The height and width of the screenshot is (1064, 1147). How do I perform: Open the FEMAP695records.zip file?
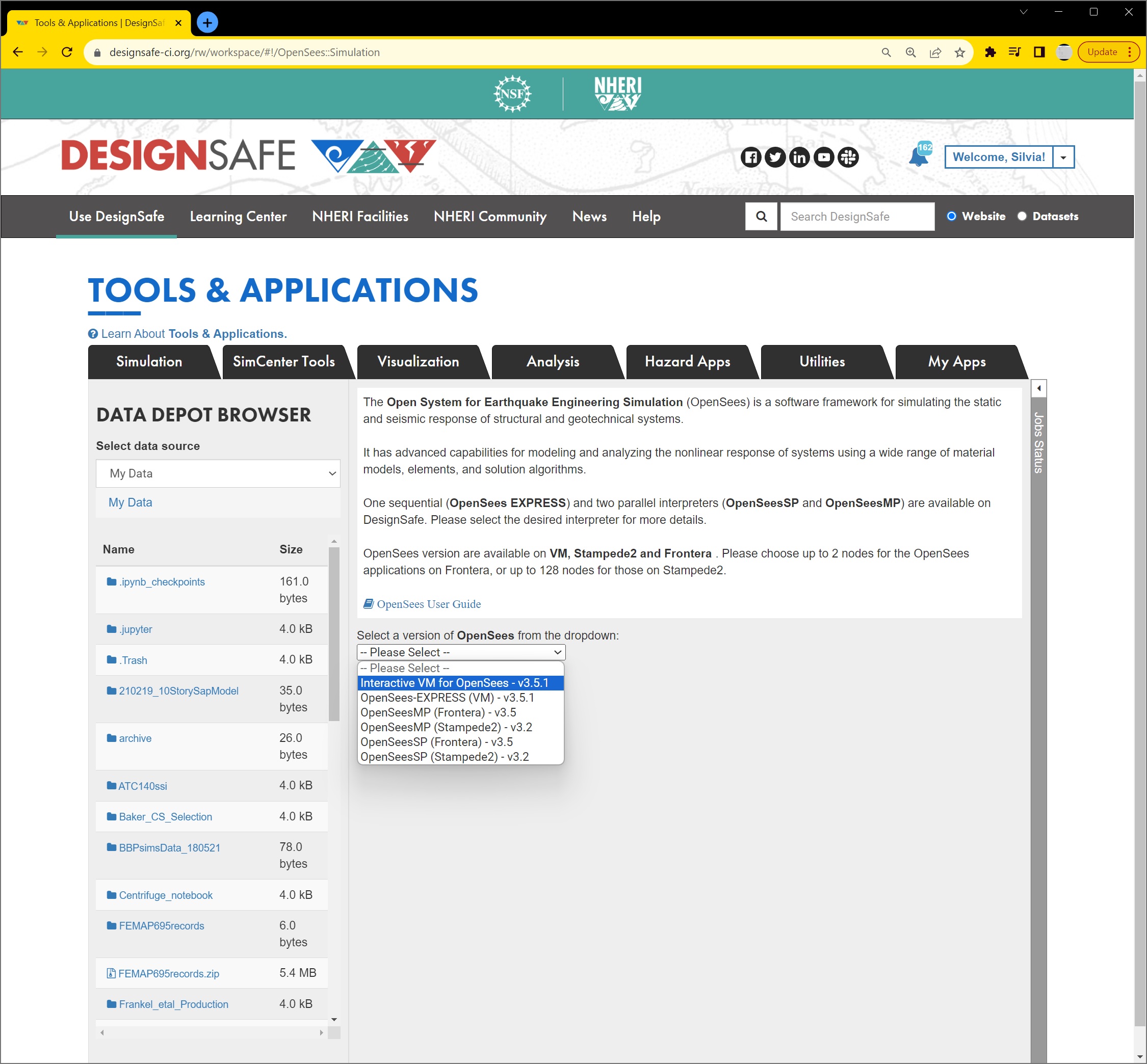169,973
